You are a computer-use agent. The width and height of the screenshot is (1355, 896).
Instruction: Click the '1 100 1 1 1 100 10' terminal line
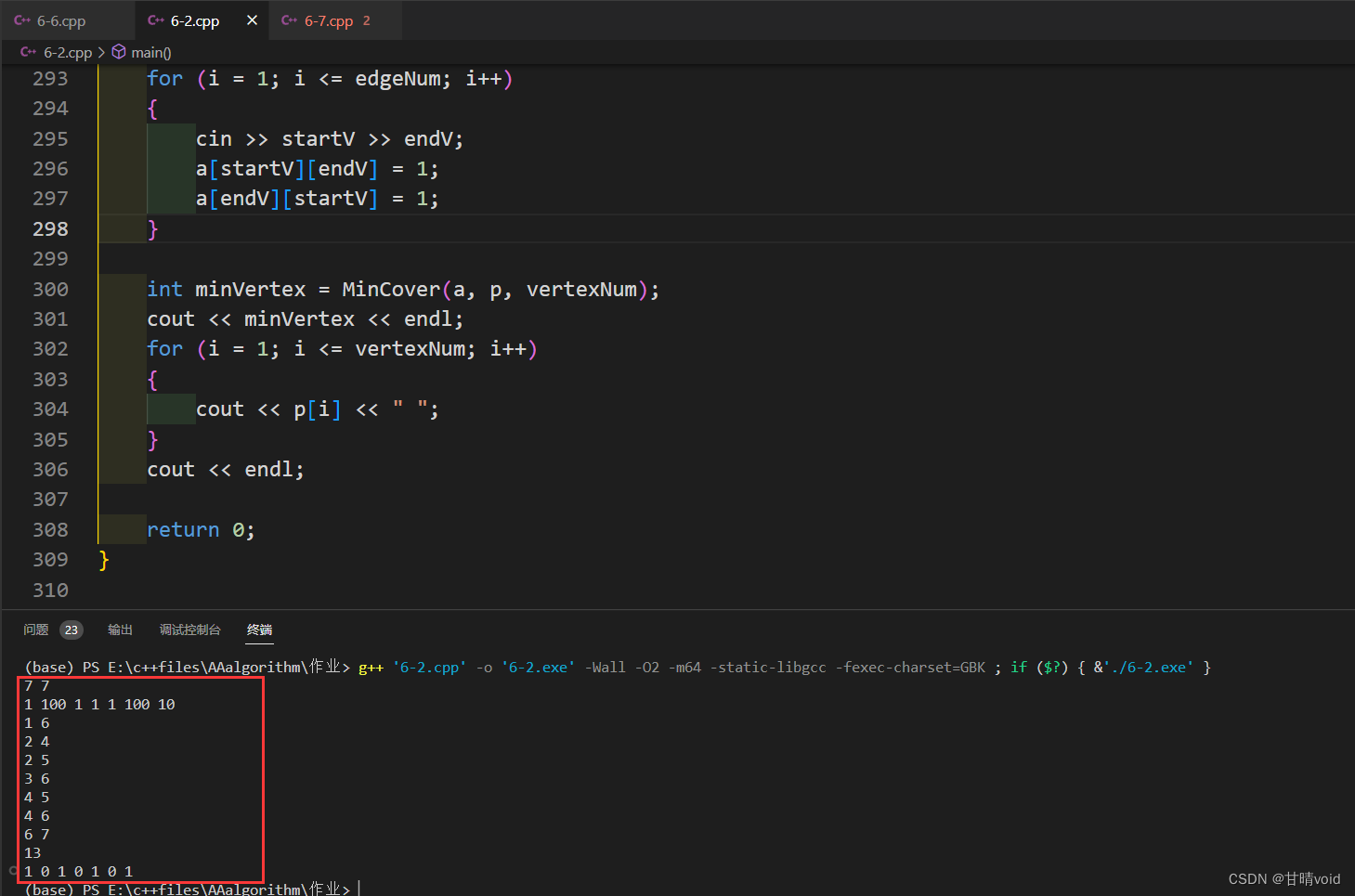click(x=99, y=705)
